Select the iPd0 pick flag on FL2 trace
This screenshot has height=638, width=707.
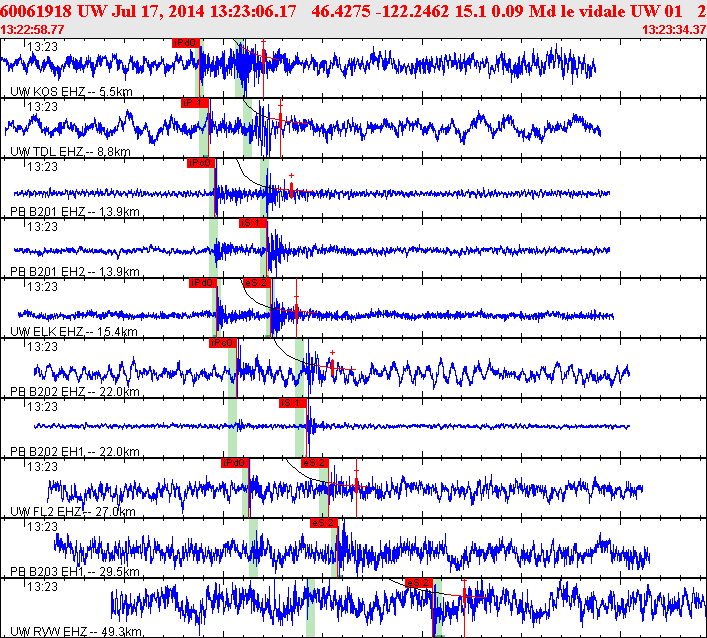tap(235, 463)
